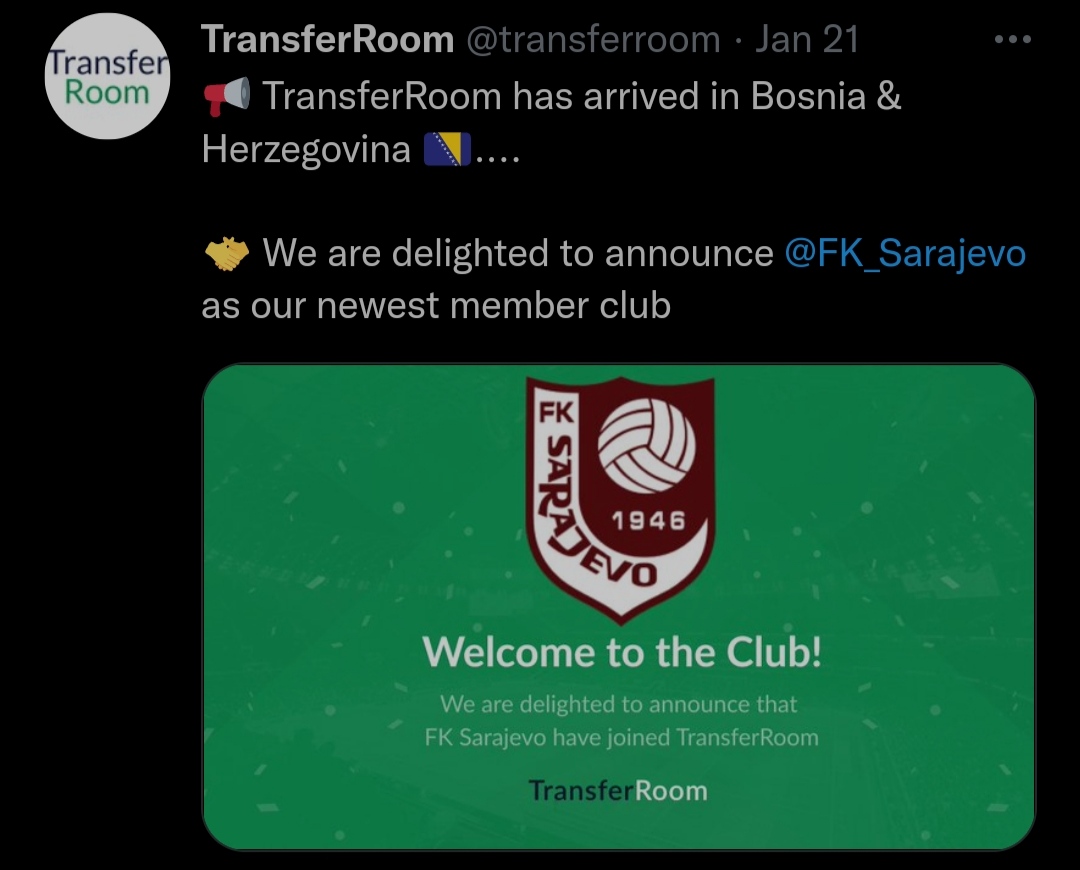The image size is (1080, 870).
Task: Click the 'We are delighted to announce that' image line
Action: [x=619, y=705]
